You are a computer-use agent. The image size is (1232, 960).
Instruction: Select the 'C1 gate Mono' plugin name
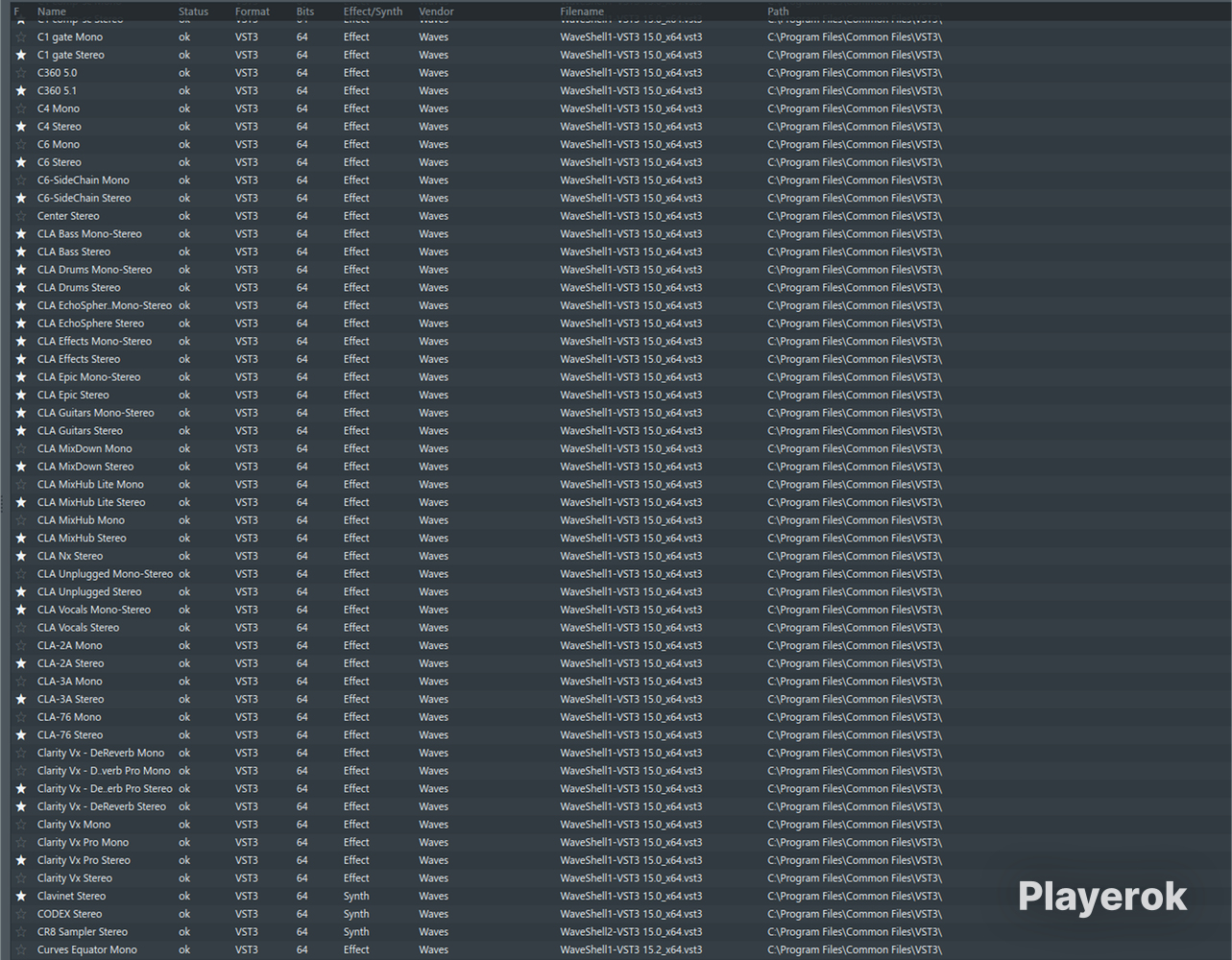(x=70, y=37)
